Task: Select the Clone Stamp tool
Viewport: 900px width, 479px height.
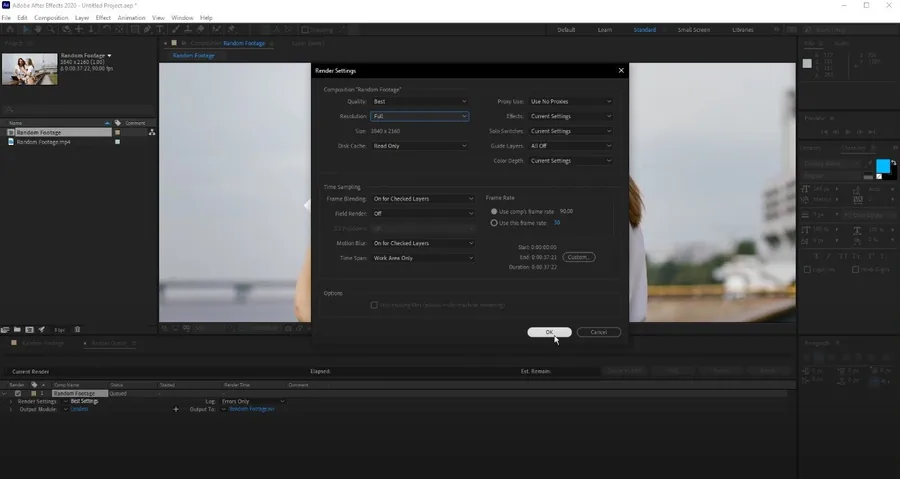Action: (x=188, y=29)
